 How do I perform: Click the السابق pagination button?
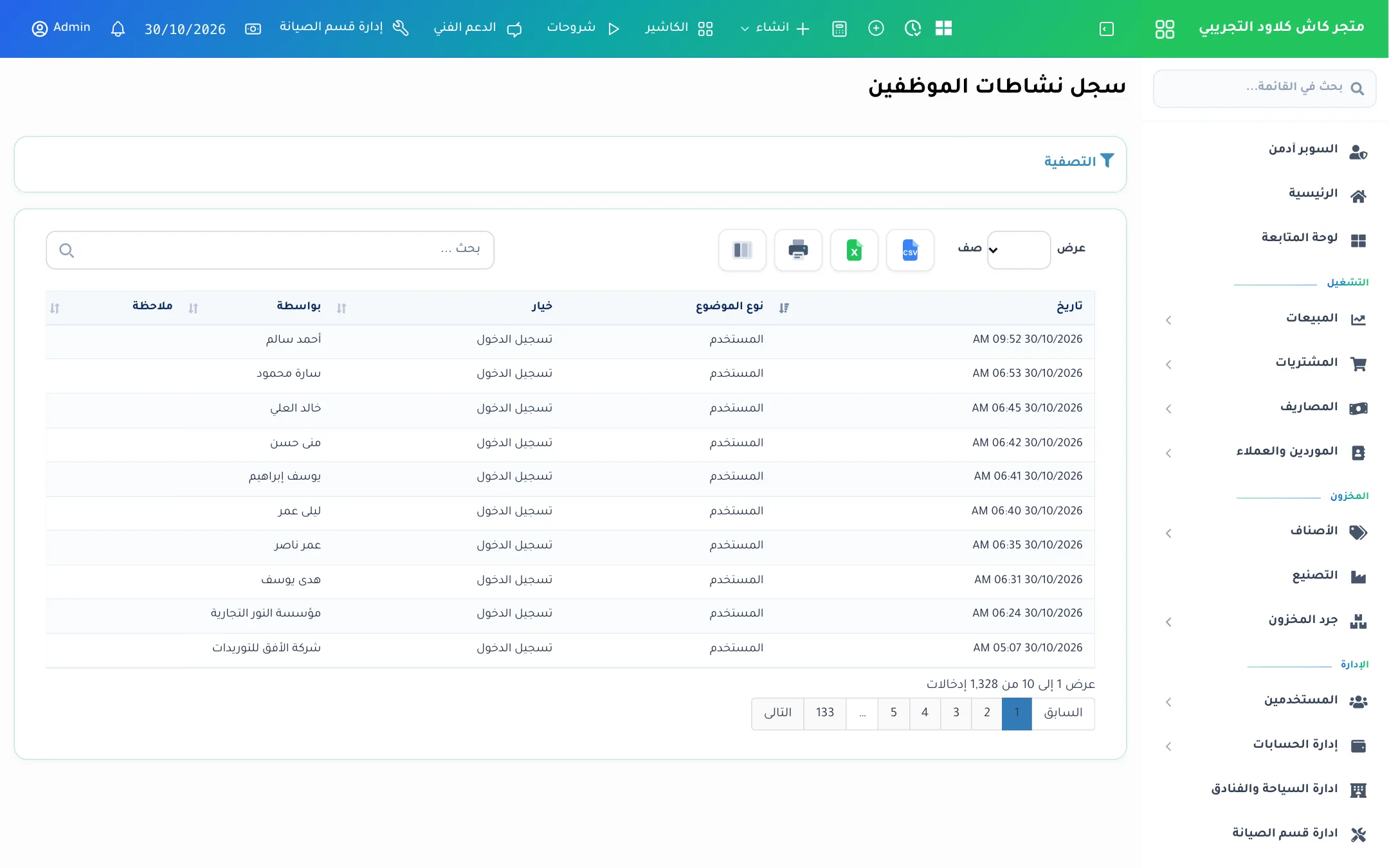click(x=1063, y=714)
